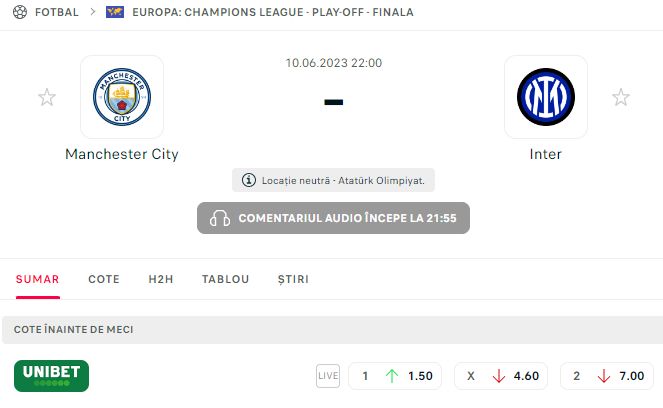Switch to the SUMAR tab
This screenshot has height=408, width=663.
pyautogui.click(x=37, y=279)
